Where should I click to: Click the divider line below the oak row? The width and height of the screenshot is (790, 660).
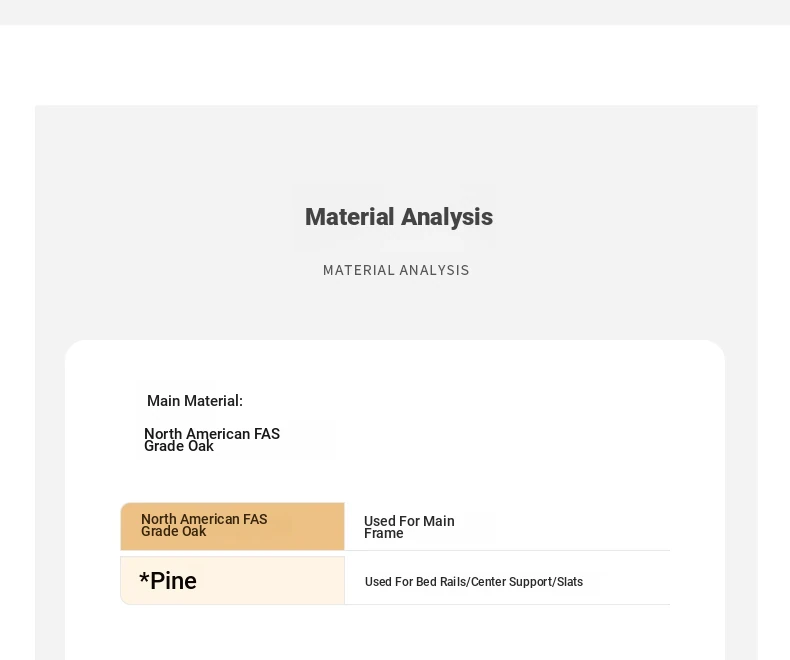pos(507,551)
